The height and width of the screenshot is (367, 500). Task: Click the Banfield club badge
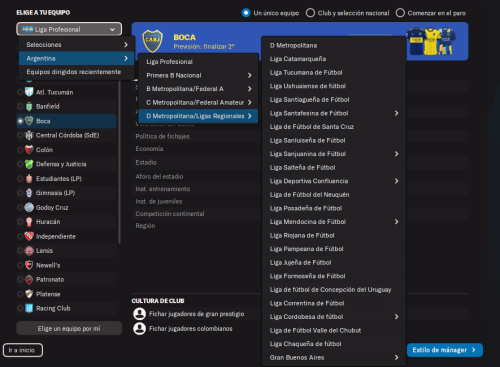click(29, 106)
